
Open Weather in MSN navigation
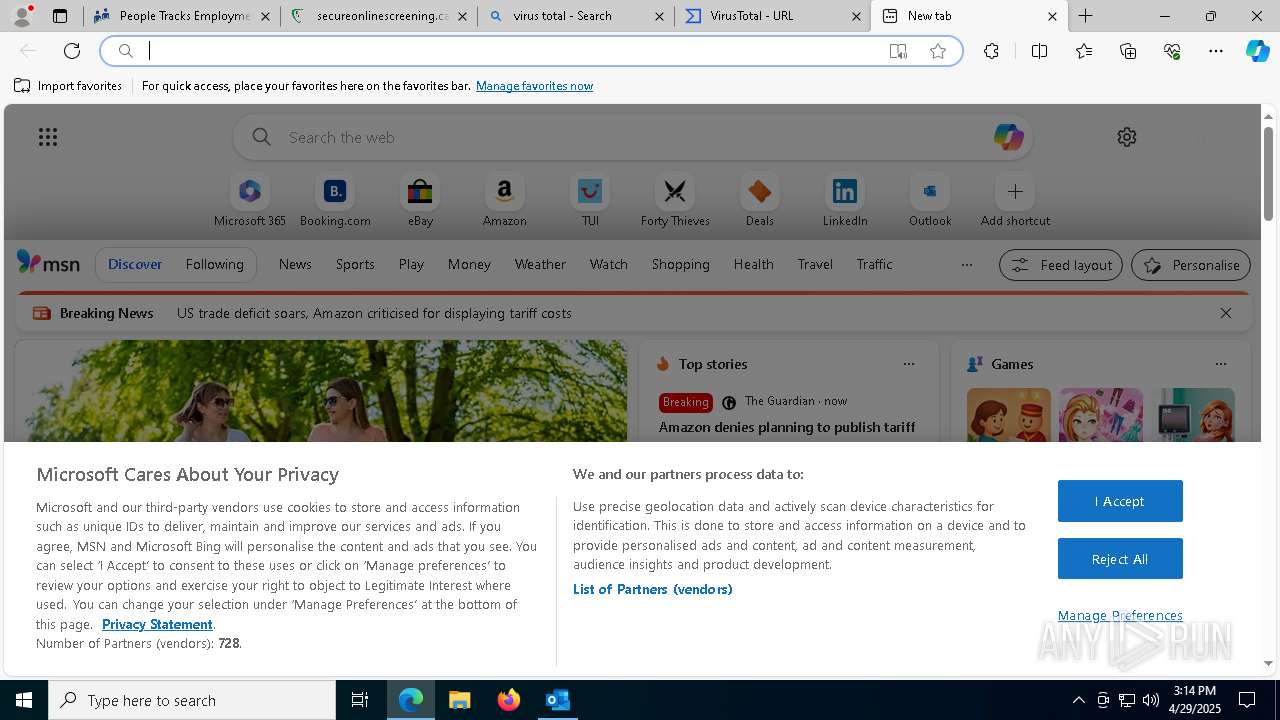click(x=540, y=264)
